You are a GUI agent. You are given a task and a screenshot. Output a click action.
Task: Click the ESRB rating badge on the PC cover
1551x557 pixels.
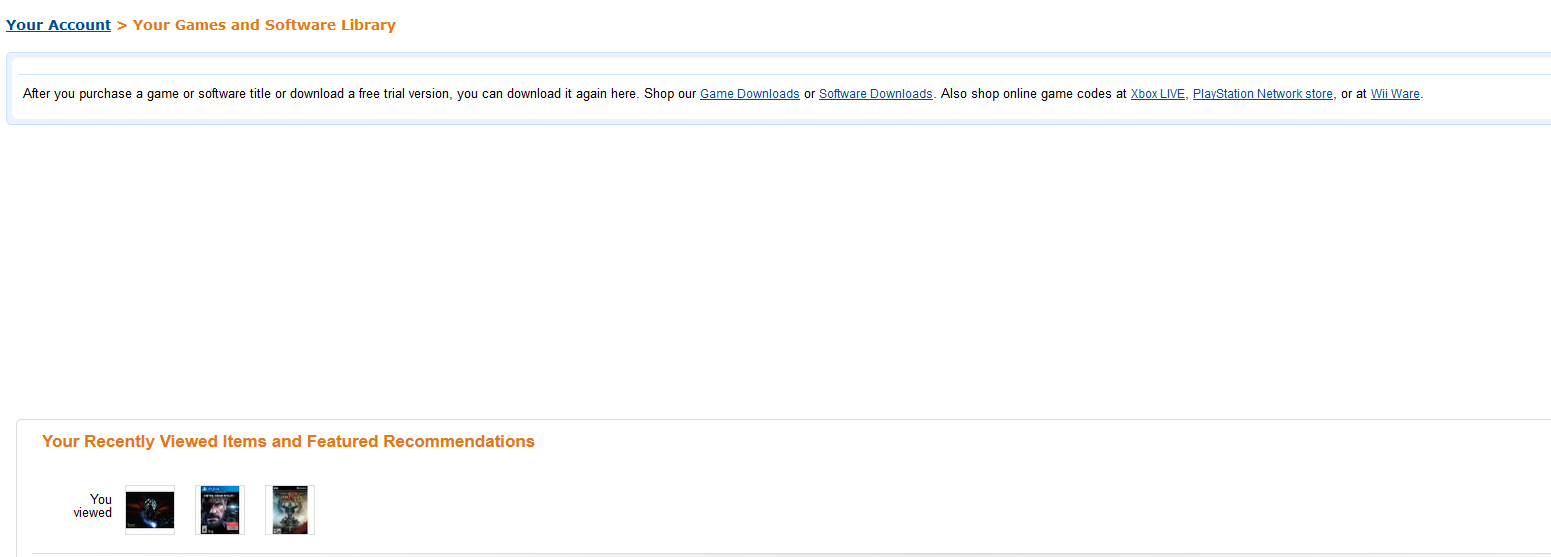pos(277,531)
